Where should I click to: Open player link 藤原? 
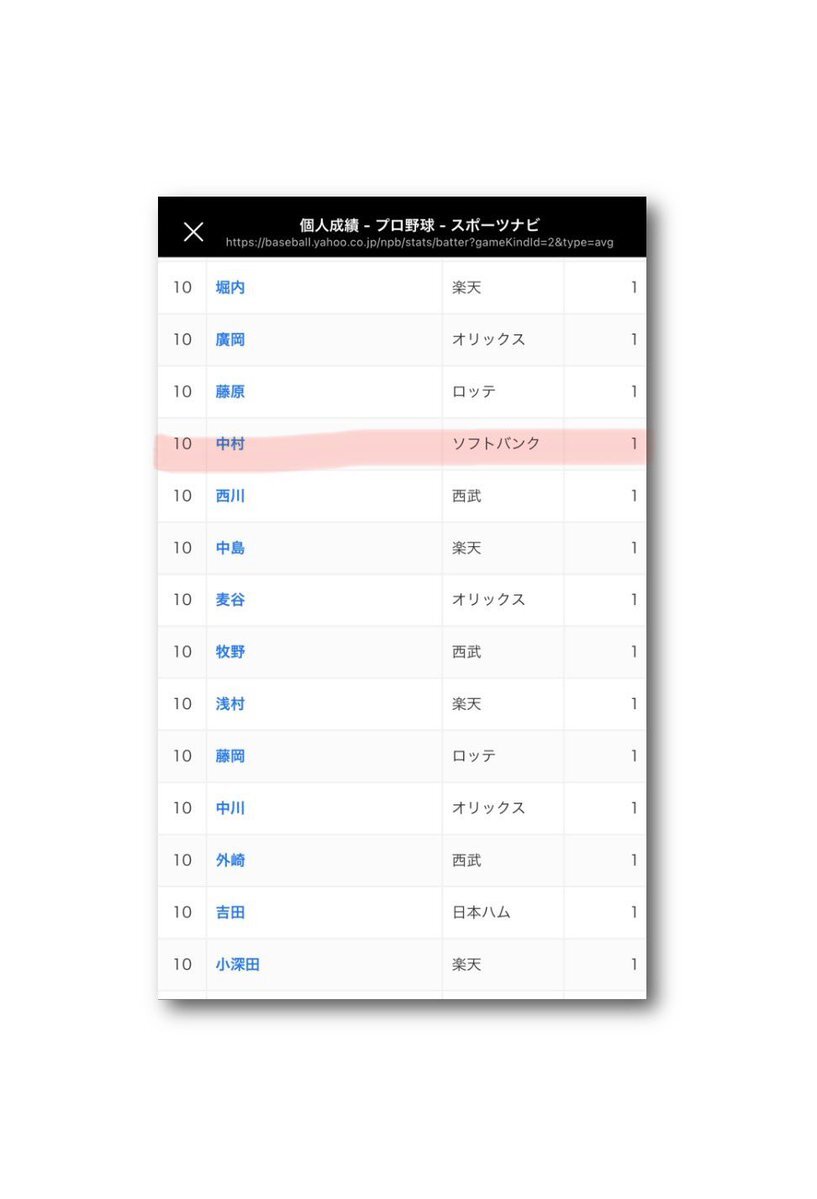point(230,392)
